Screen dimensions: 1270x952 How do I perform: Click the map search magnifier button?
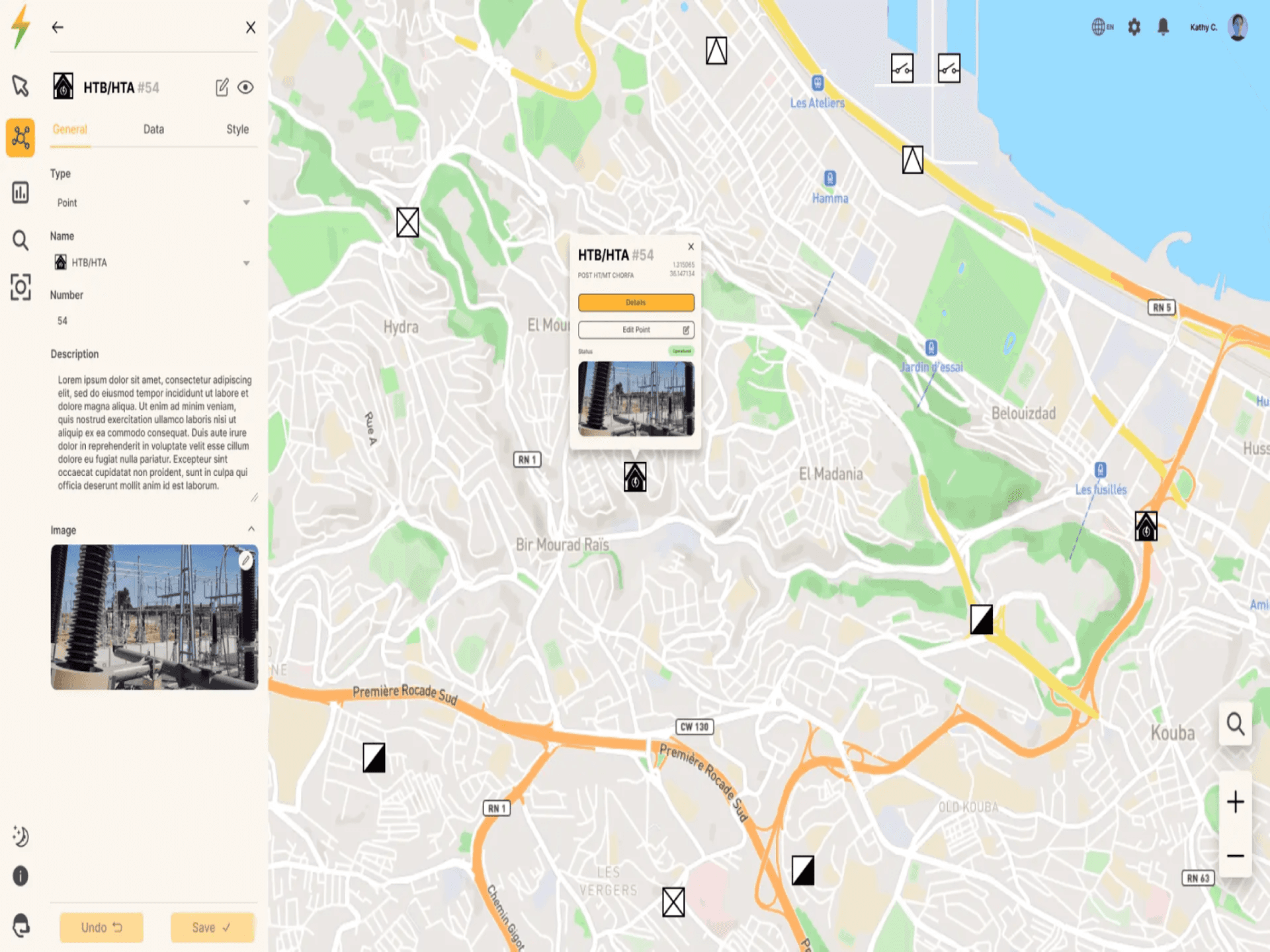tap(1236, 724)
